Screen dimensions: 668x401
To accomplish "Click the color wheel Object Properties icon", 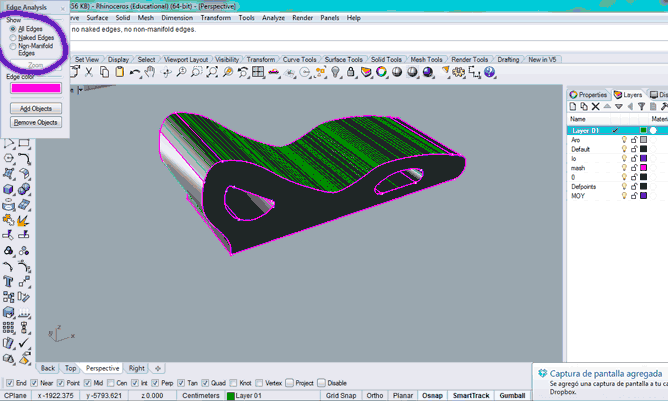I will tap(381, 72).
